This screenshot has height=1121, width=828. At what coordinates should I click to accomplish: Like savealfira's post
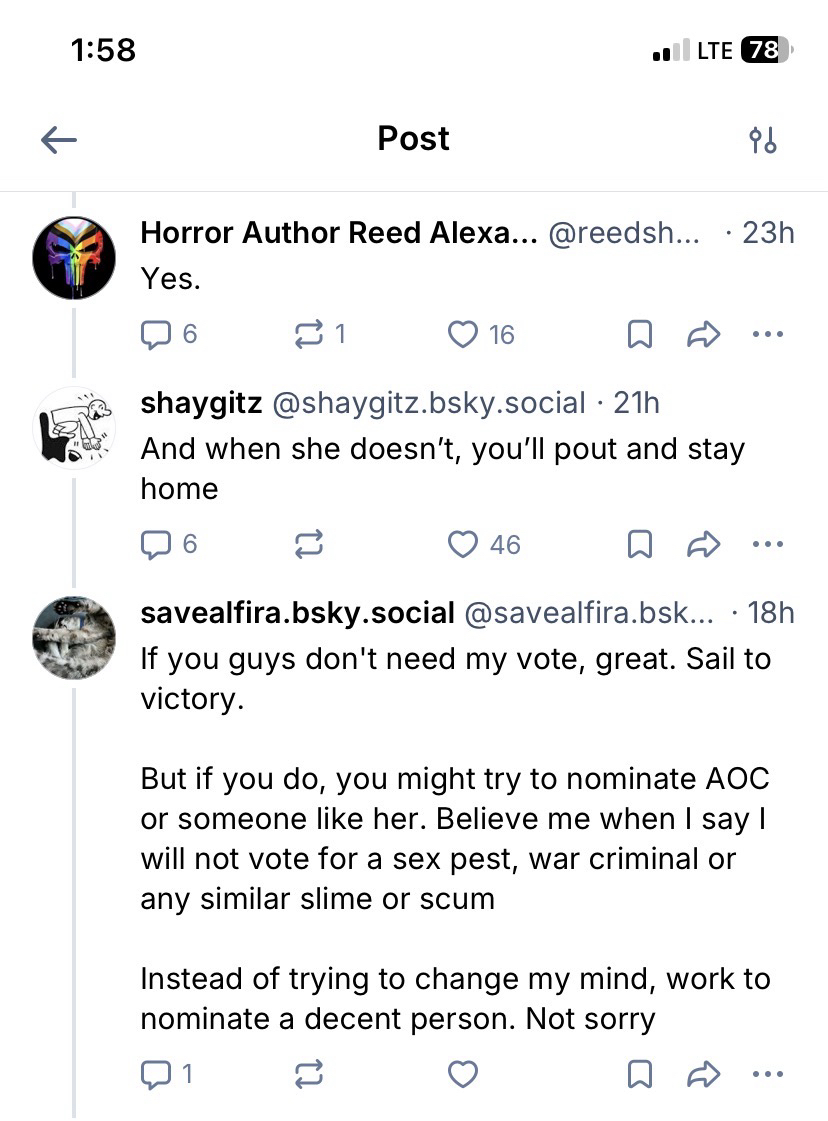click(x=463, y=1074)
